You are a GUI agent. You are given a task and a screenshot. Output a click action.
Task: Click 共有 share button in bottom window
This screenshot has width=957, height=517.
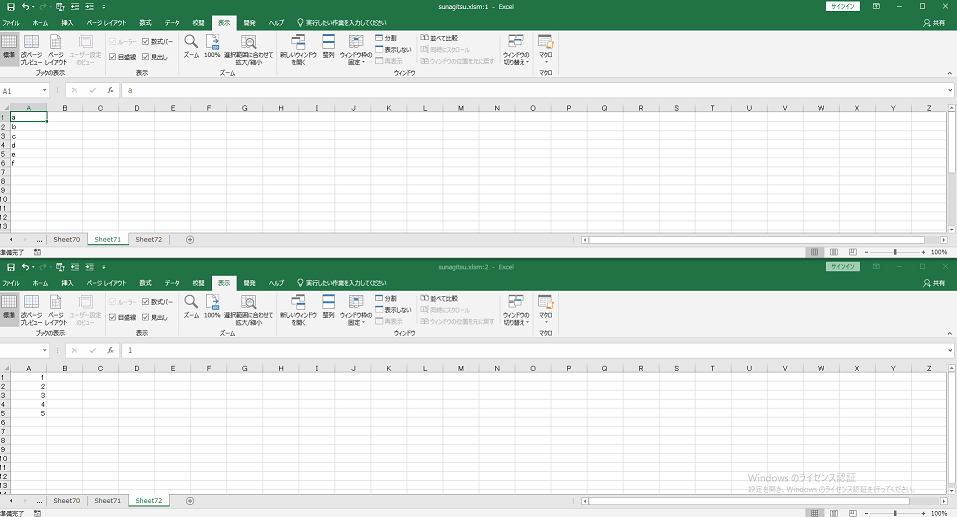tap(934, 283)
